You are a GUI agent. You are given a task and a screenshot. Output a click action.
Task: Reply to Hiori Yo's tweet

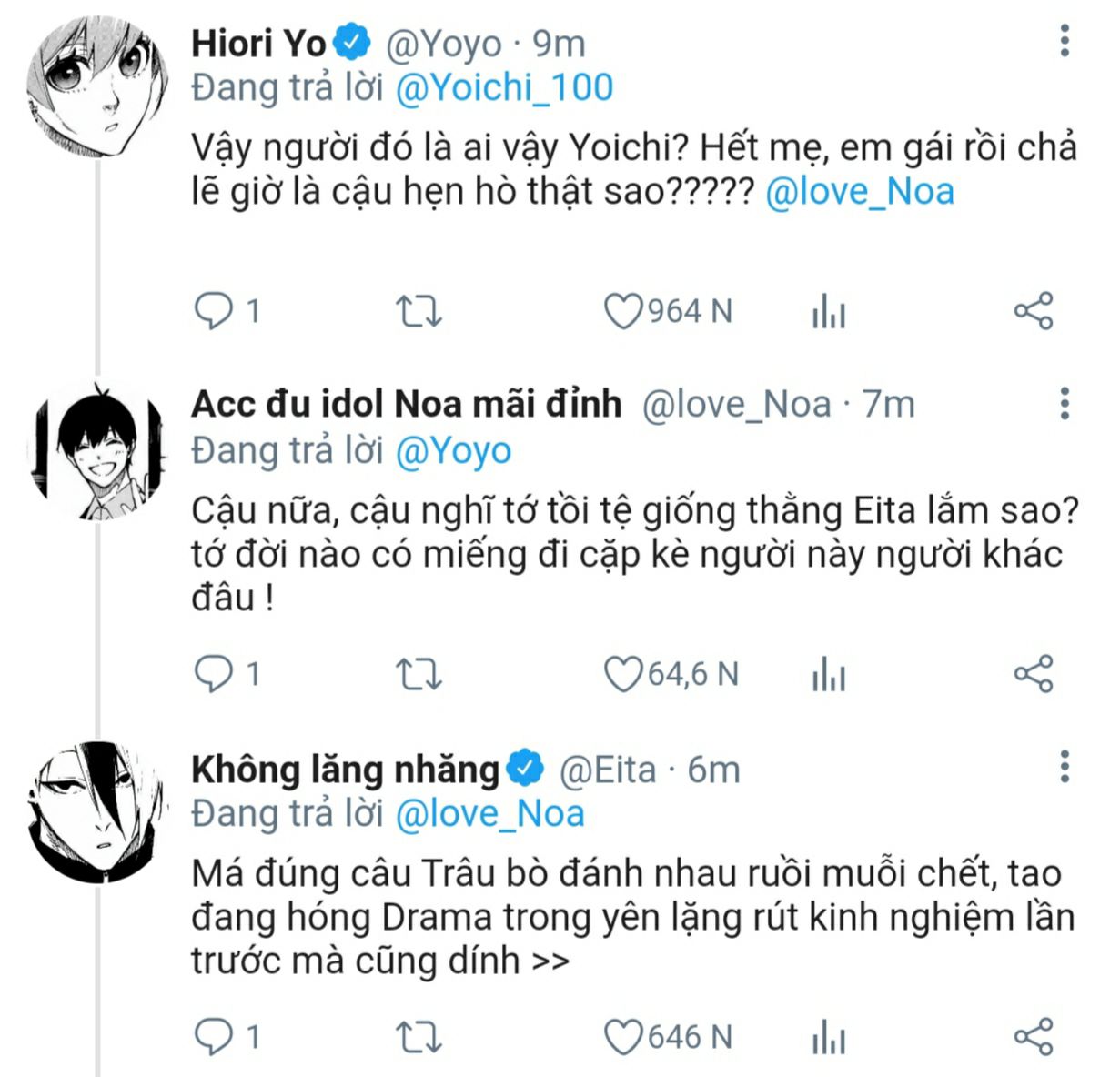pyautogui.click(x=215, y=311)
